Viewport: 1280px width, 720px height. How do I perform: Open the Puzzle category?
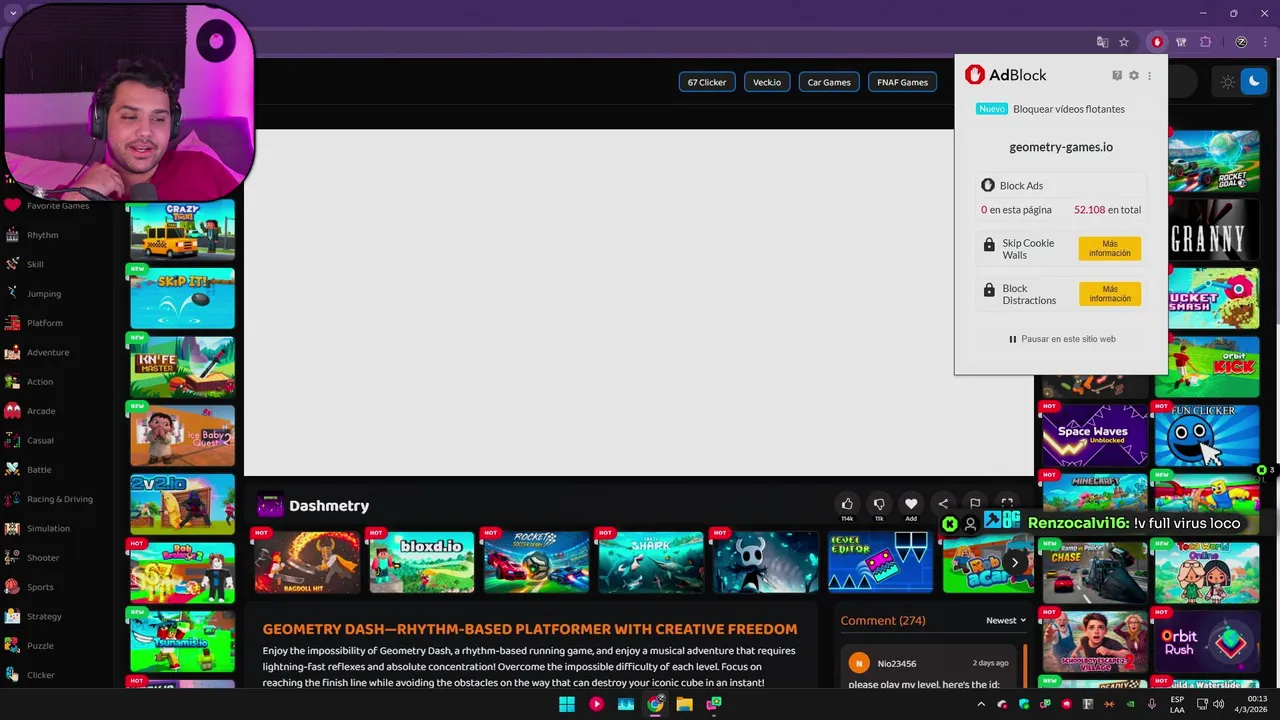40,646
